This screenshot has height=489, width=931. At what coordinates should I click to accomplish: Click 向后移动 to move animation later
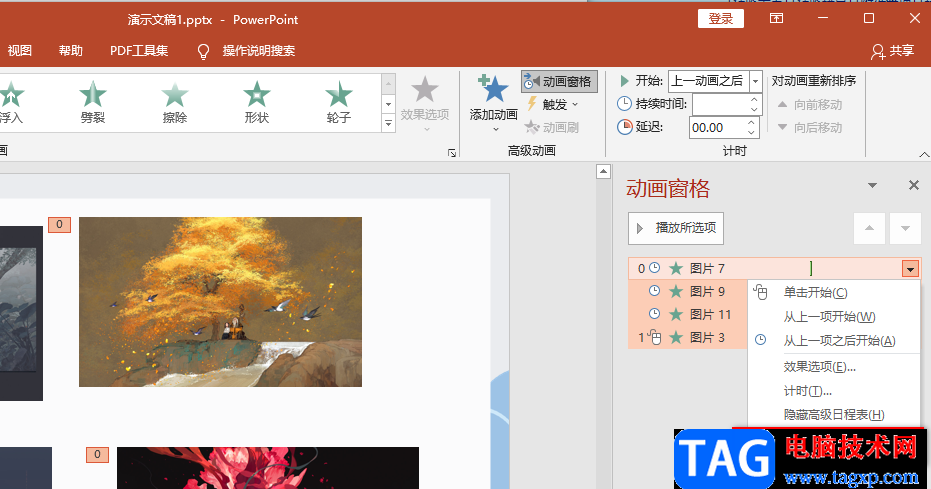(810, 127)
